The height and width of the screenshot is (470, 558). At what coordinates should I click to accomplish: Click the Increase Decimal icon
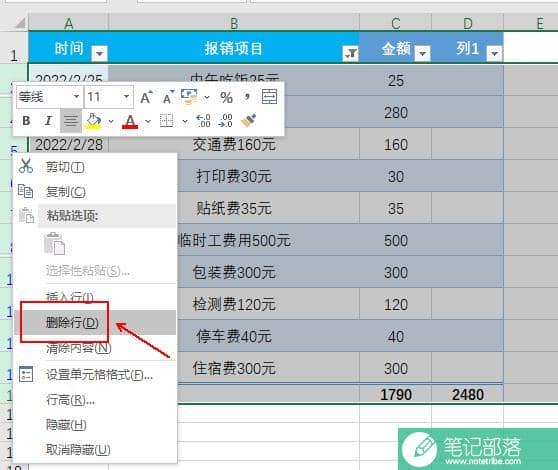pos(204,121)
